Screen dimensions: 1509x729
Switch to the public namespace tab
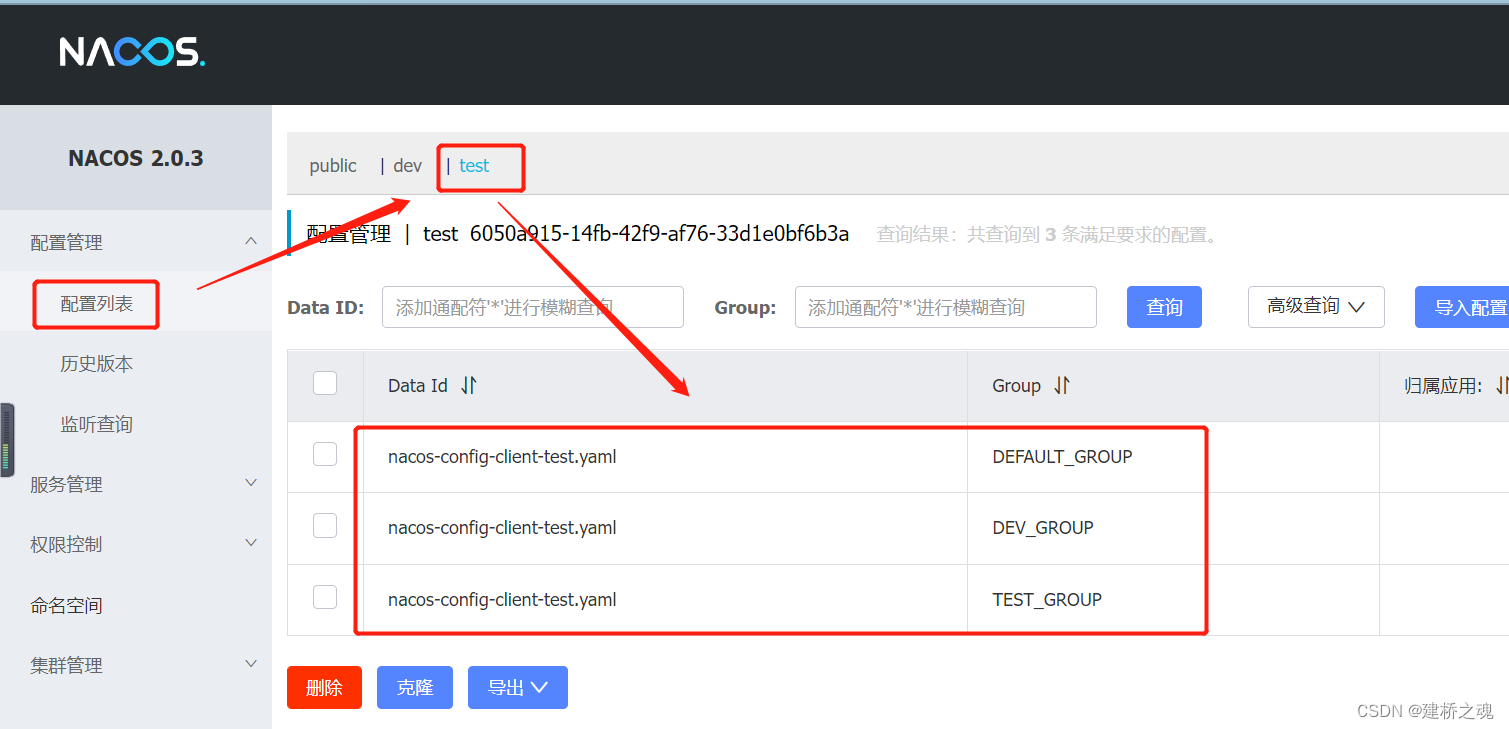pos(333,166)
